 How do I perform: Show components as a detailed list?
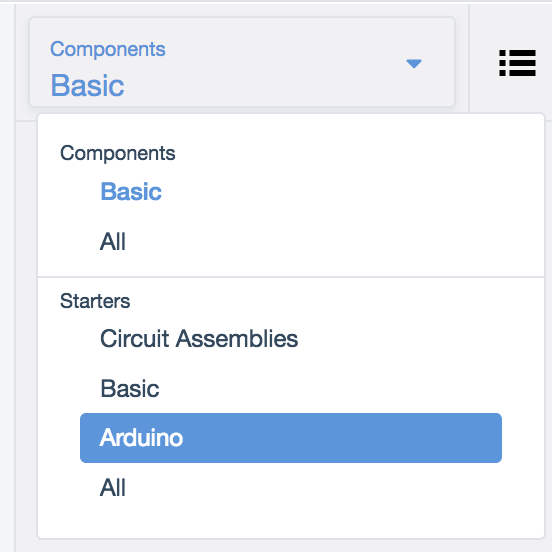(x=517, y=63)
